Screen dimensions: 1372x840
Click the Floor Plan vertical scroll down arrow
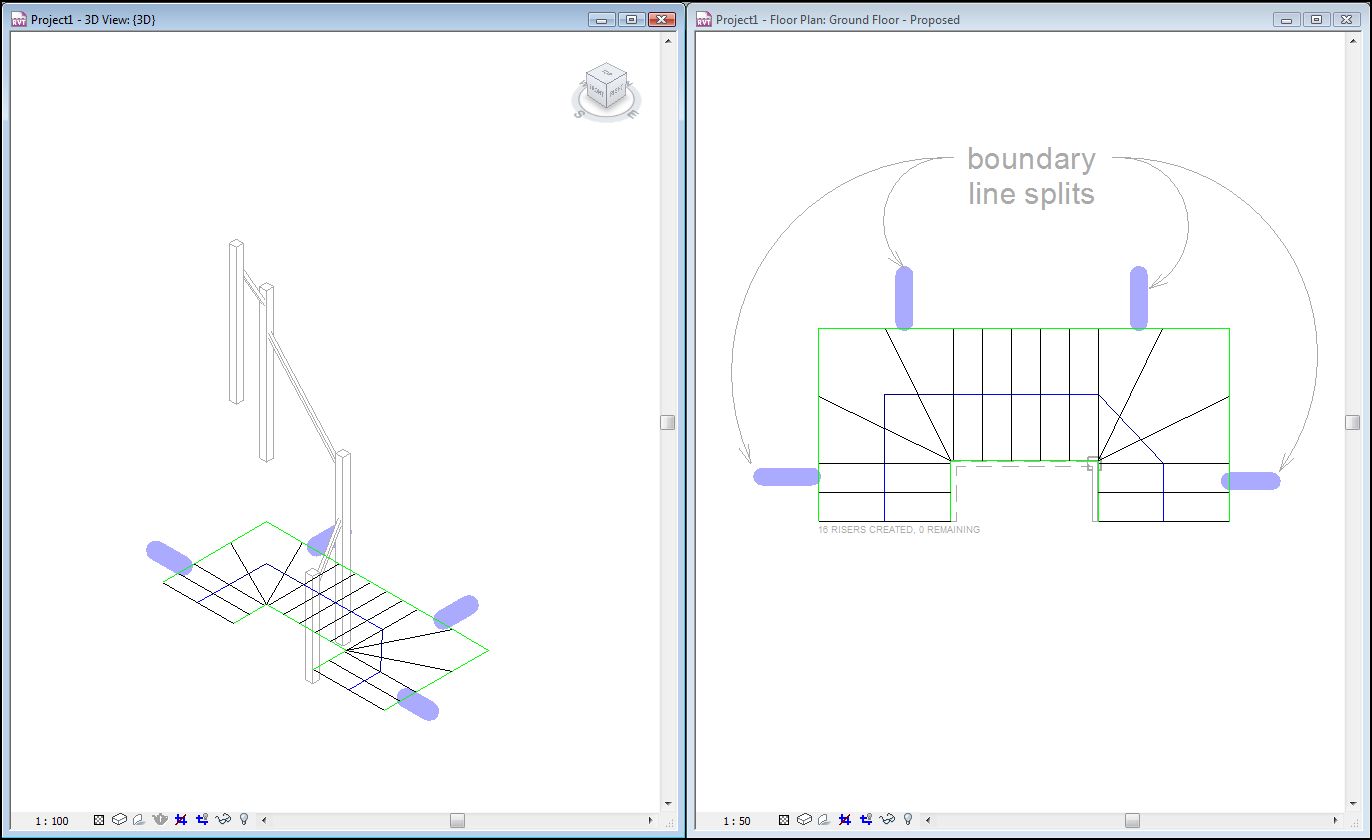pos(1353,803)
